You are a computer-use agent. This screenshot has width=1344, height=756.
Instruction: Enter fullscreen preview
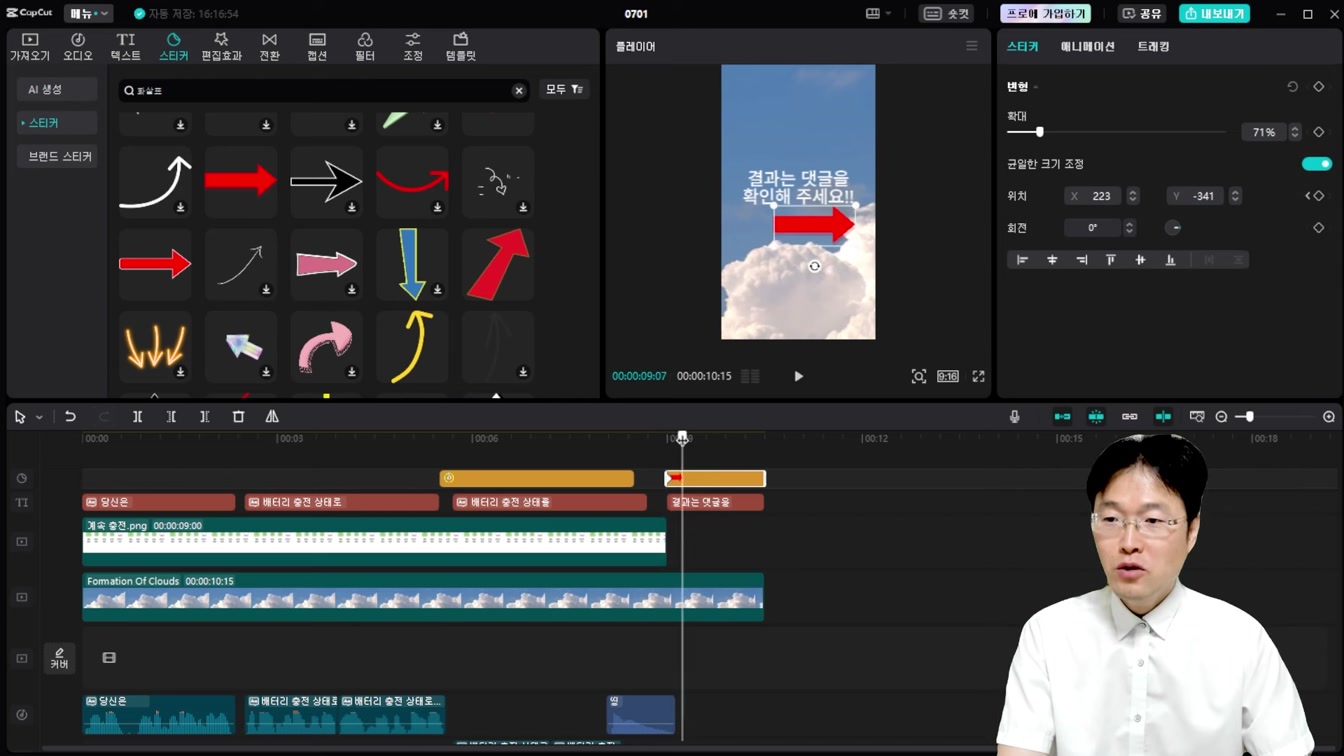point(978,376)
